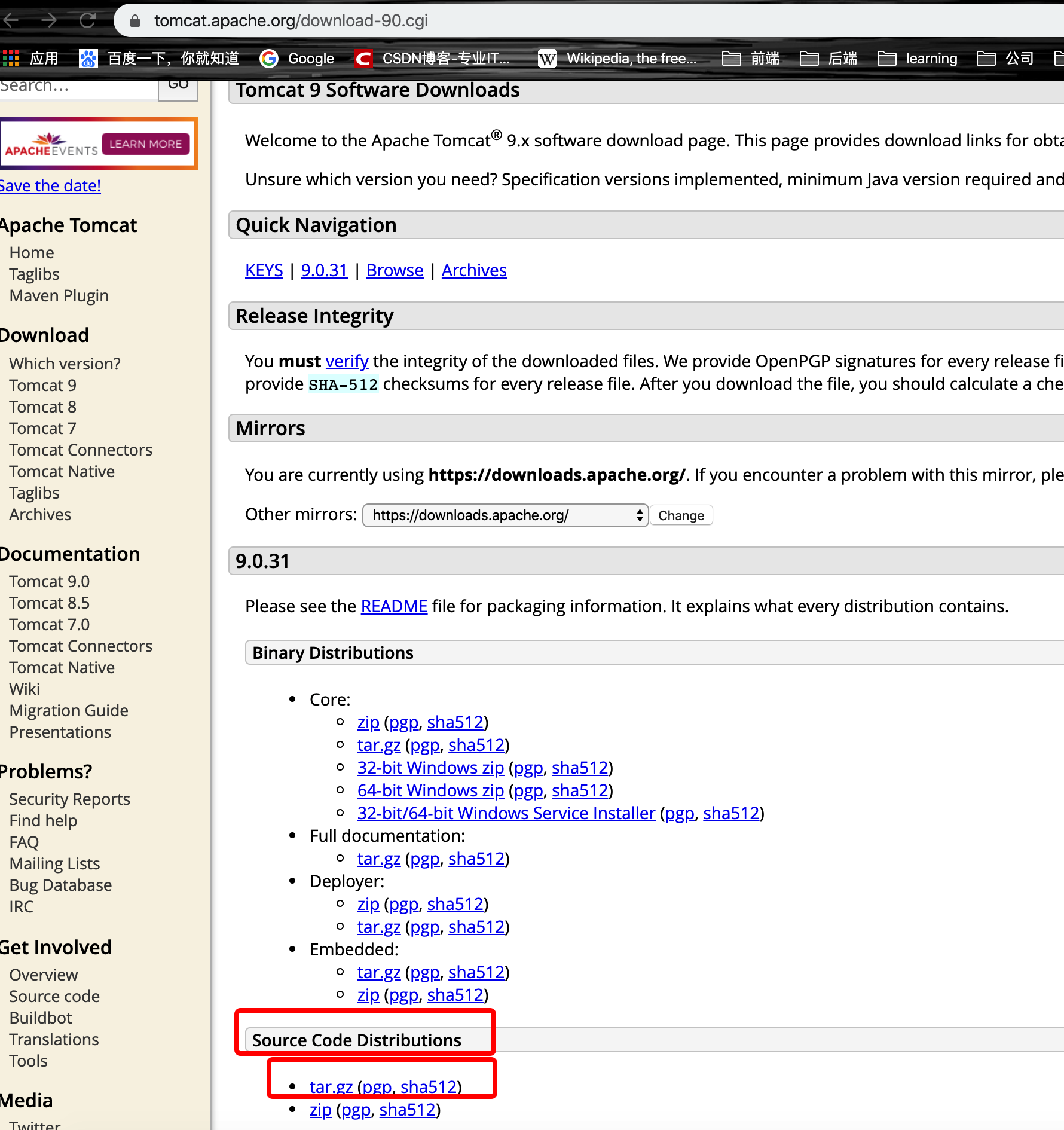Open the verify integrity link
The image size is (1064, 1130).
[x=347, y=361]
